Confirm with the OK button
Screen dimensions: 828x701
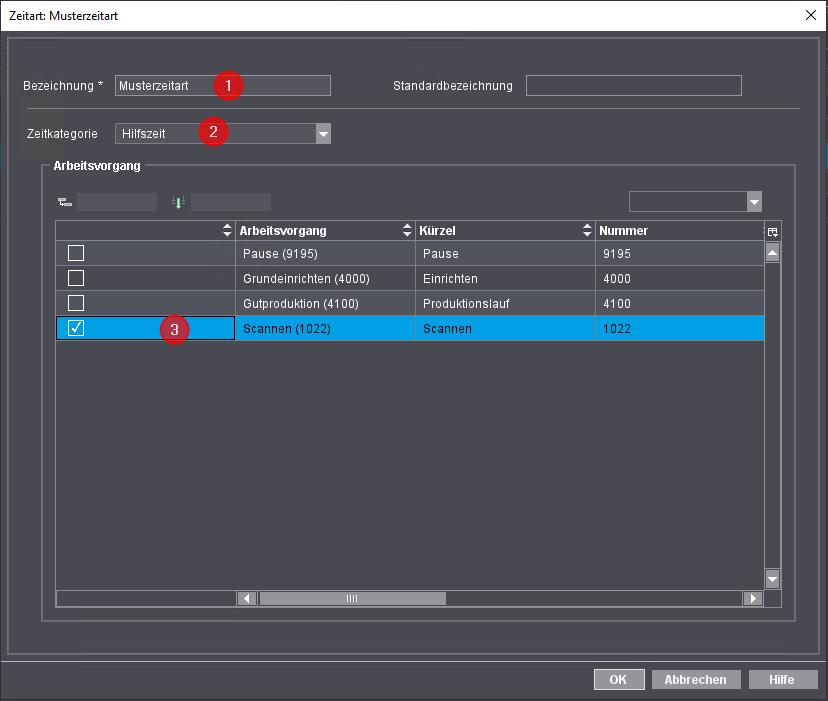[x=619, y=679]
